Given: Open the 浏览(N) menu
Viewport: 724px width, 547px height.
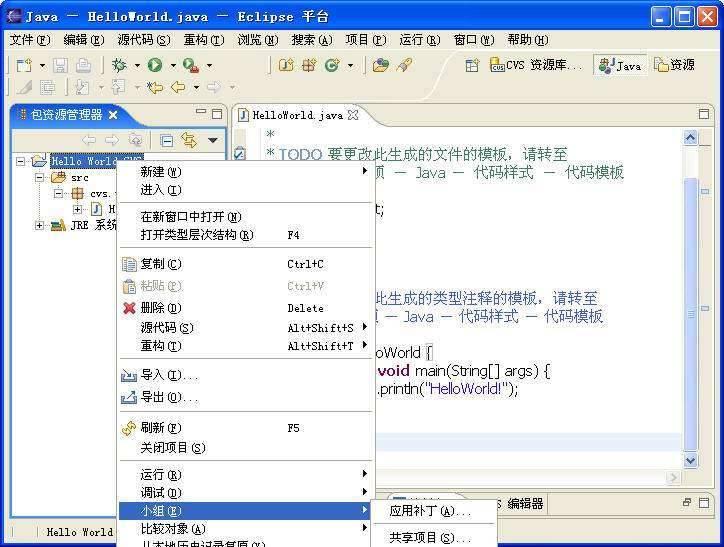Looking at the screenshot, I should [258, 40].
